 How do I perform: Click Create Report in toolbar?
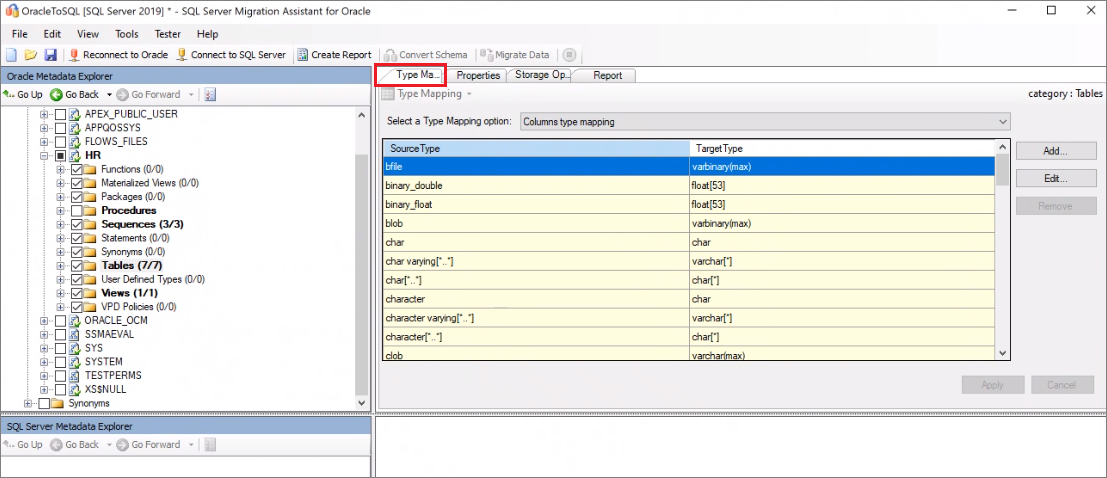pyautogui.click(x=334, y=54)
